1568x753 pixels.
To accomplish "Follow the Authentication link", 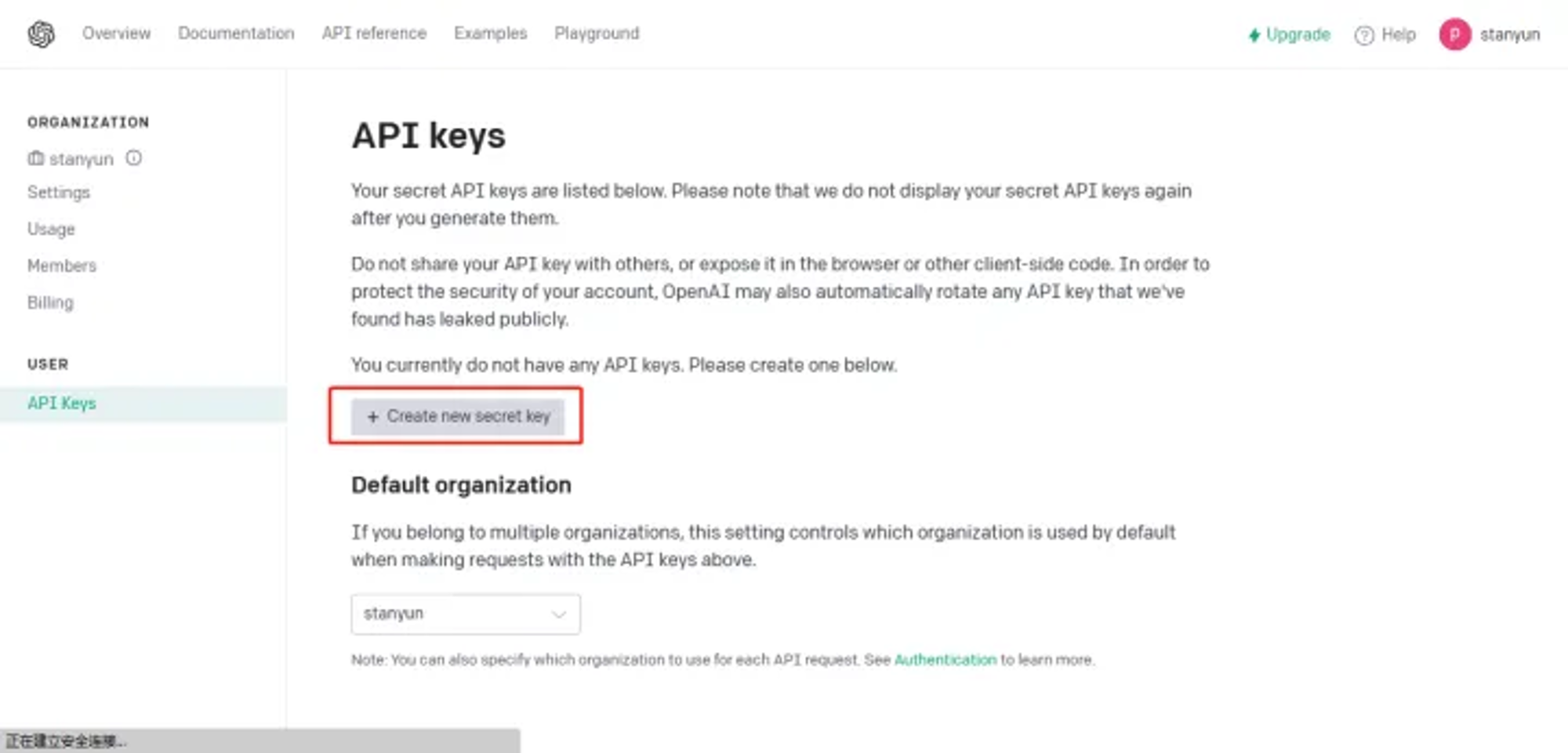I will pos(946,660).
